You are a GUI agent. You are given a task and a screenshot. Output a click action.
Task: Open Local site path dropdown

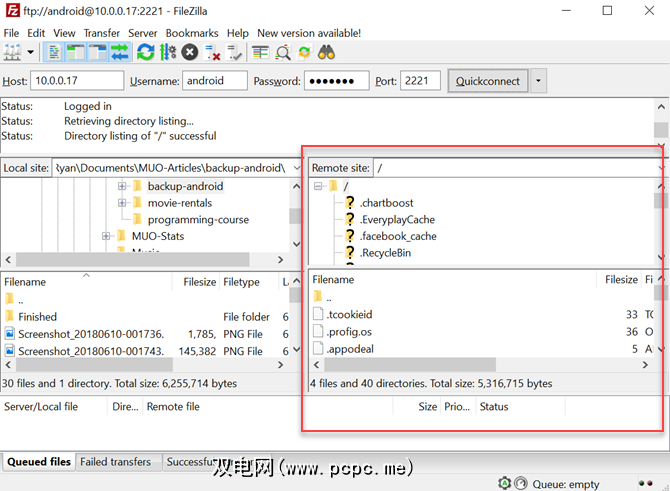(x=297, y=168)
